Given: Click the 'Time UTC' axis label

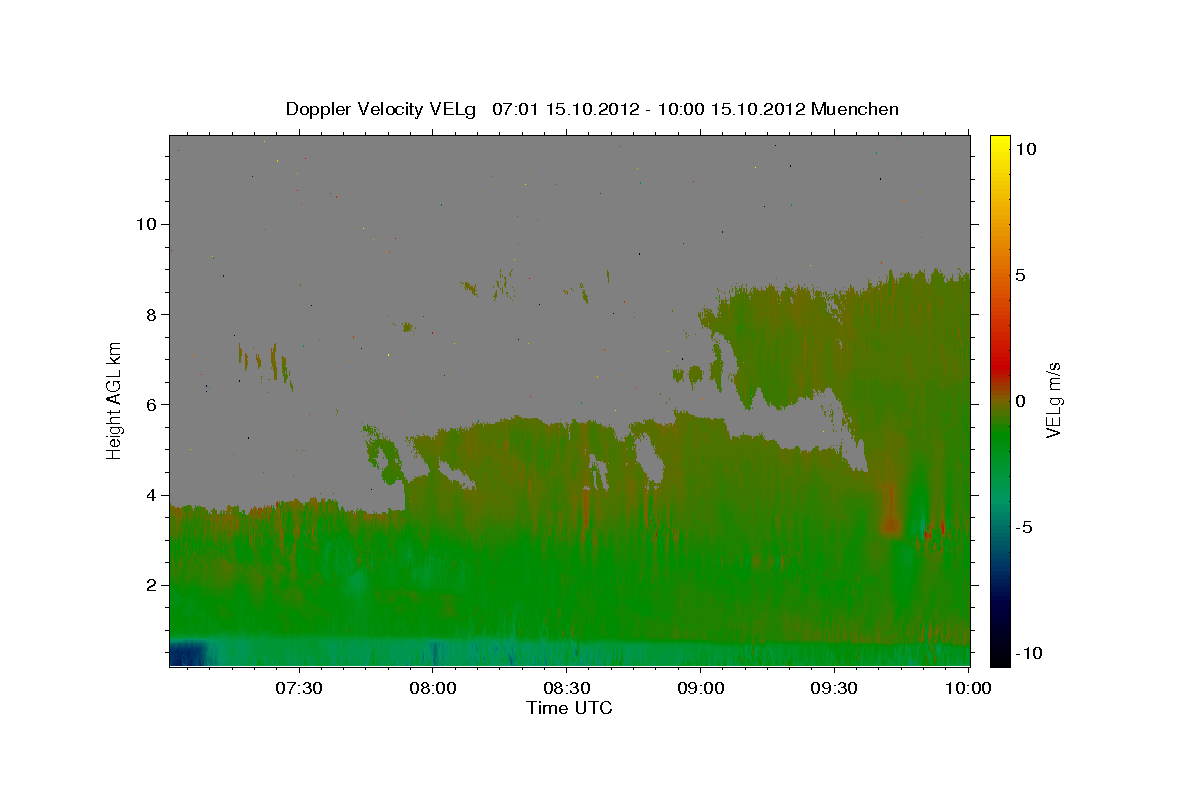Looking at the screenshot, I should (569, 708).
